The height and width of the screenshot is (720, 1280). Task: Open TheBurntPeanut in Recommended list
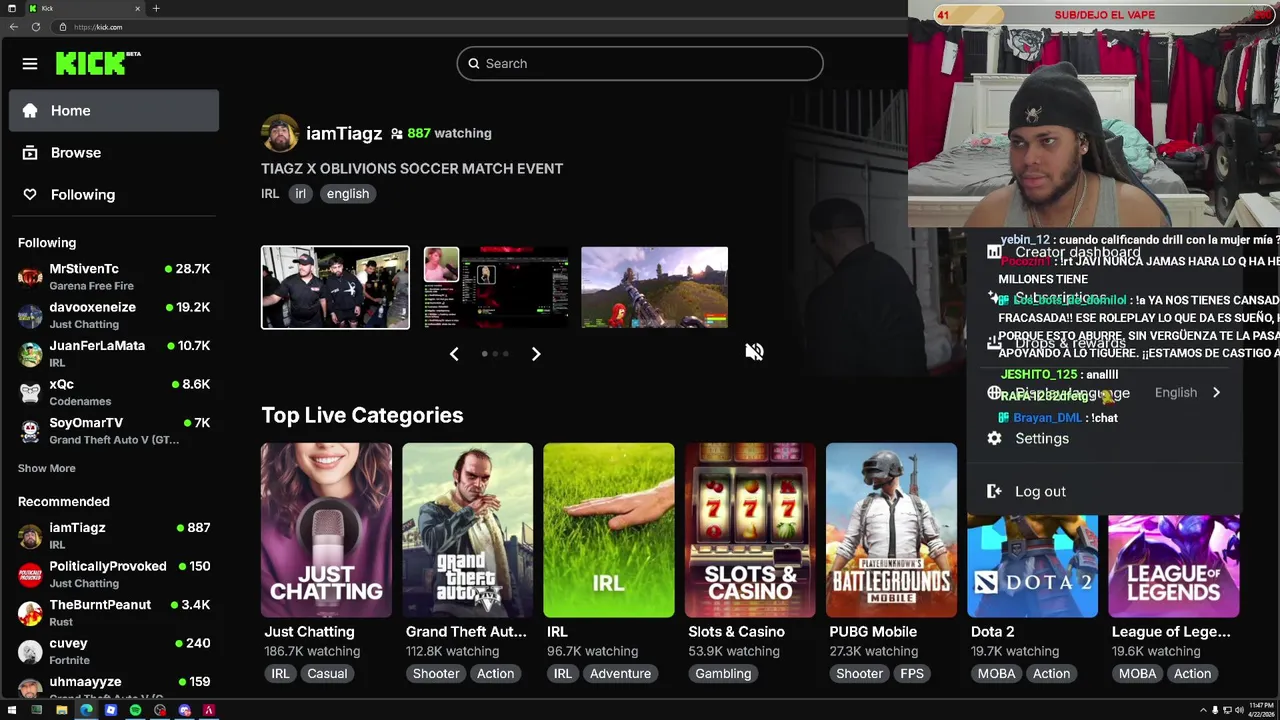[114, 613]
